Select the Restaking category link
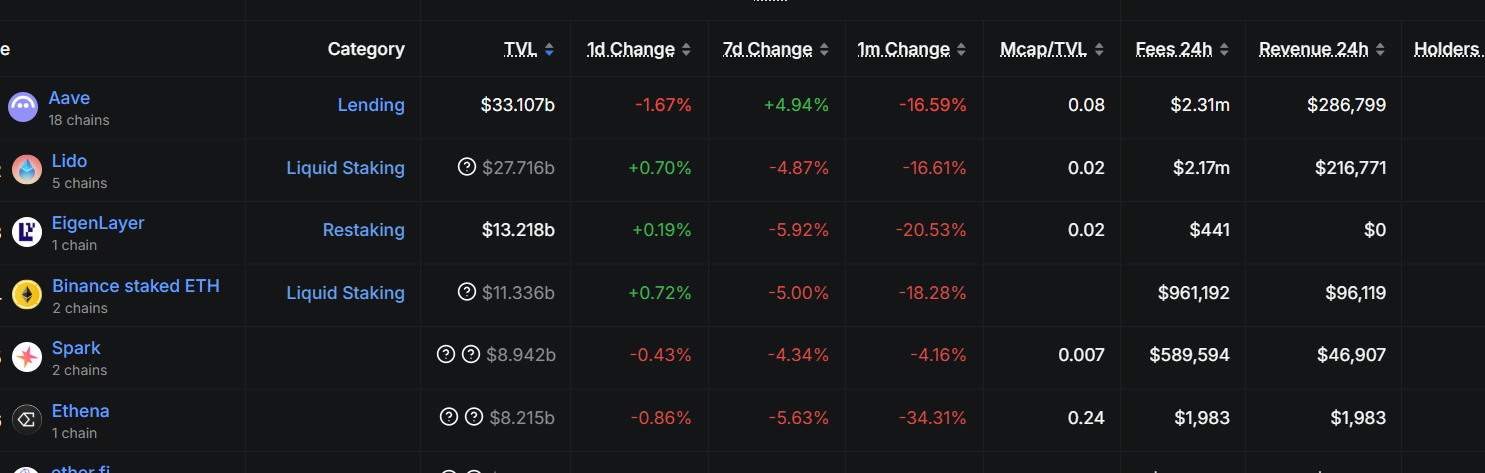The image size is (1485, 473). [363, 230]
